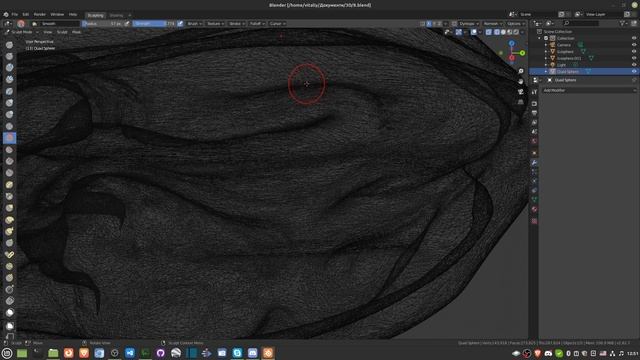The width and height of the screenshot is (640, 360).
Task: Open the Options dropdown
Action: pos(516,24)
